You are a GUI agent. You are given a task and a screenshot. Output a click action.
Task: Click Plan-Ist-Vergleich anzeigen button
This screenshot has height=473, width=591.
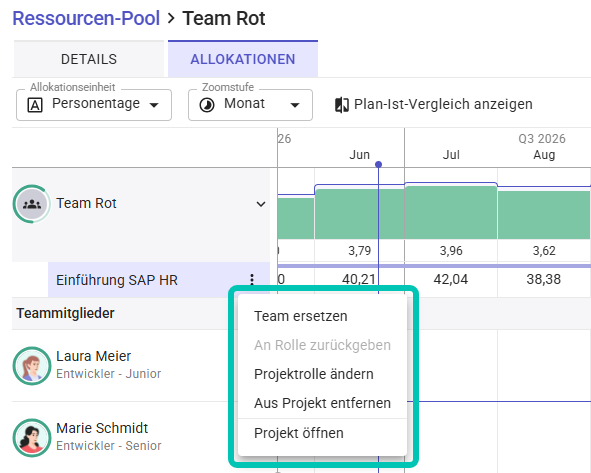click(x=433, y=104)
